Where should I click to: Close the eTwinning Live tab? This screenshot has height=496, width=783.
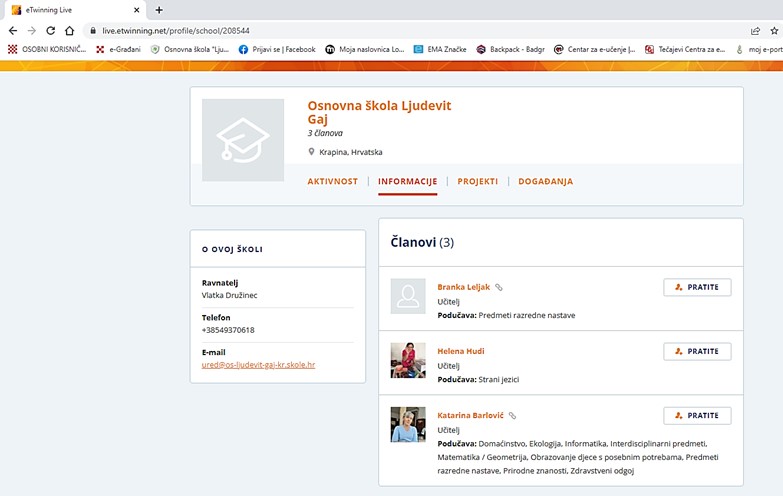[x=136, y=10]
